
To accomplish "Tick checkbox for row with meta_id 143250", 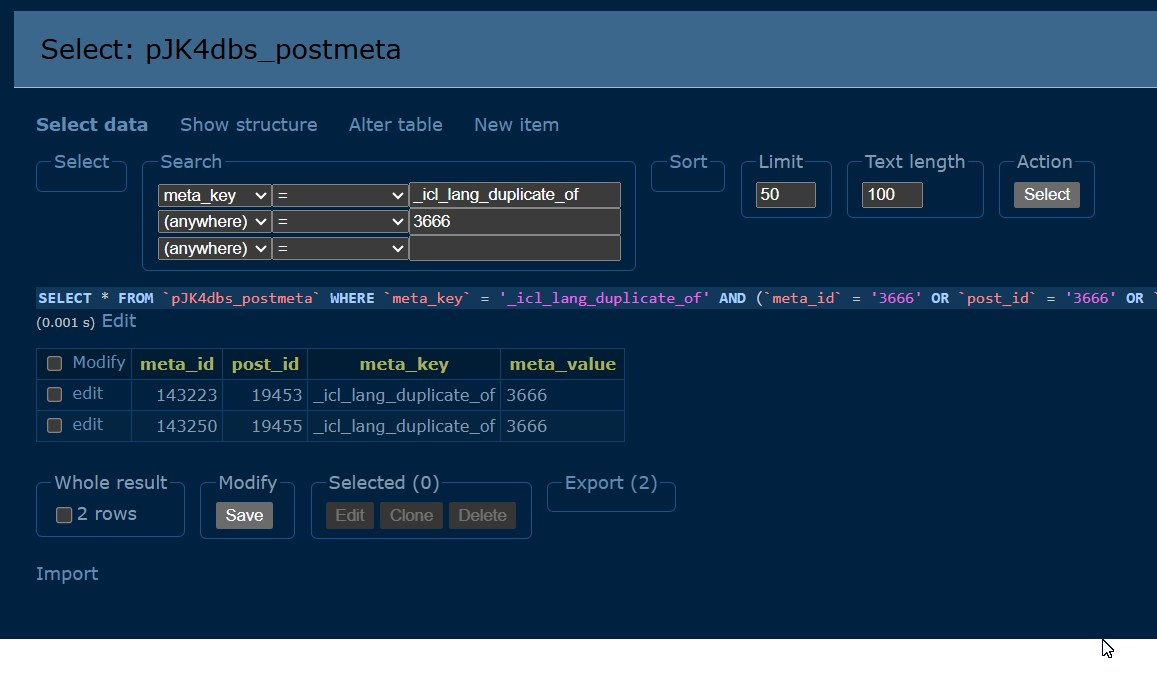I will click(55, 425).
